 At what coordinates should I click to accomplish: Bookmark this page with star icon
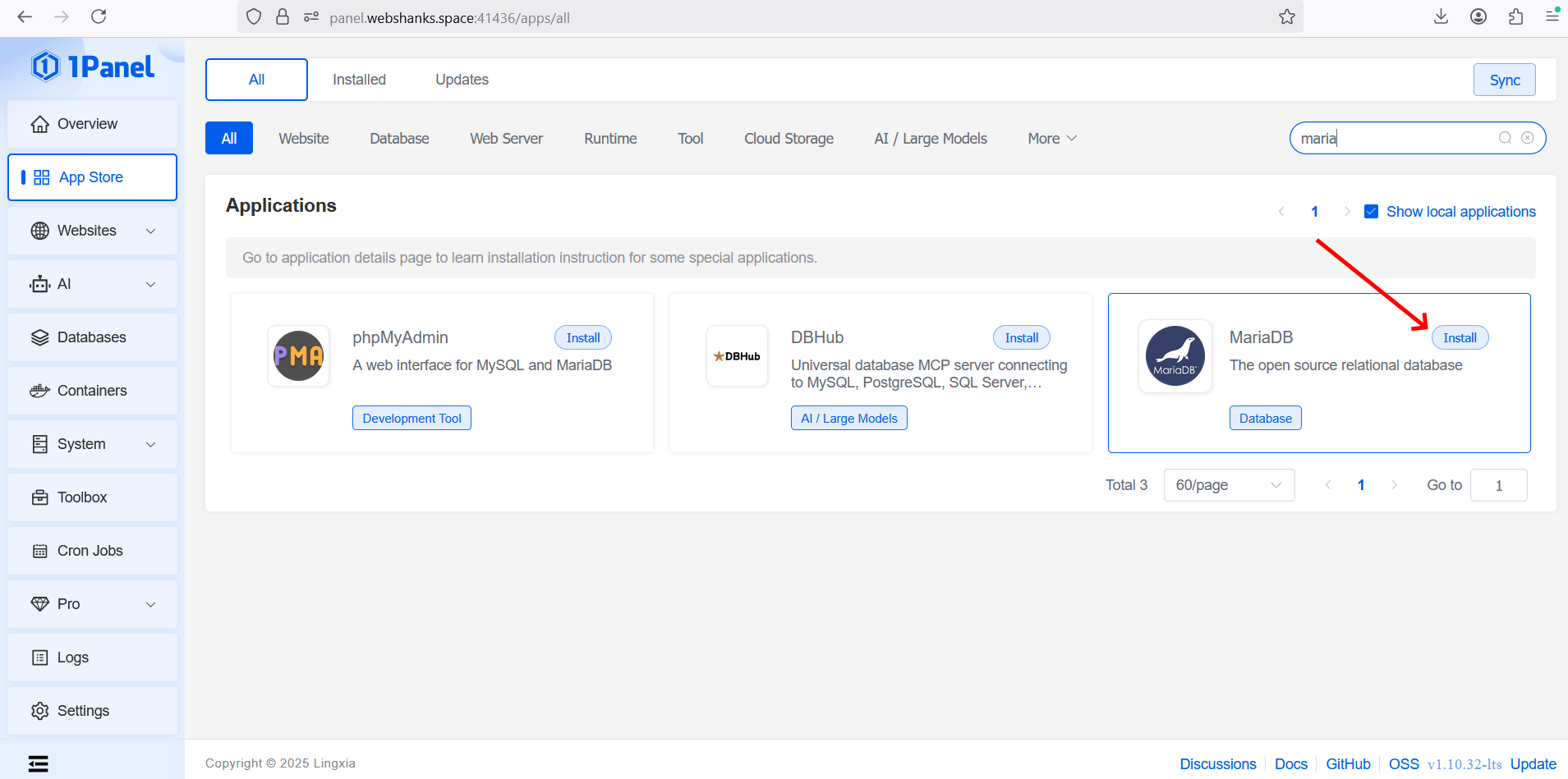[1287, 16]
